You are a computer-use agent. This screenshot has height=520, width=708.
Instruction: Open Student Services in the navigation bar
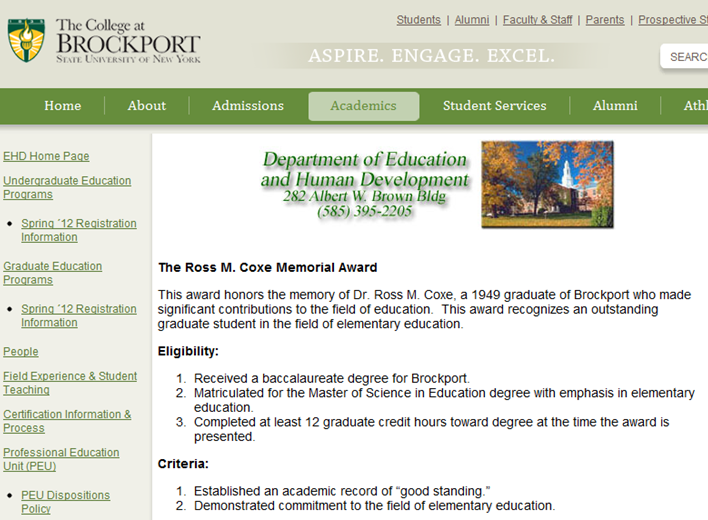(x=494, y=106)
